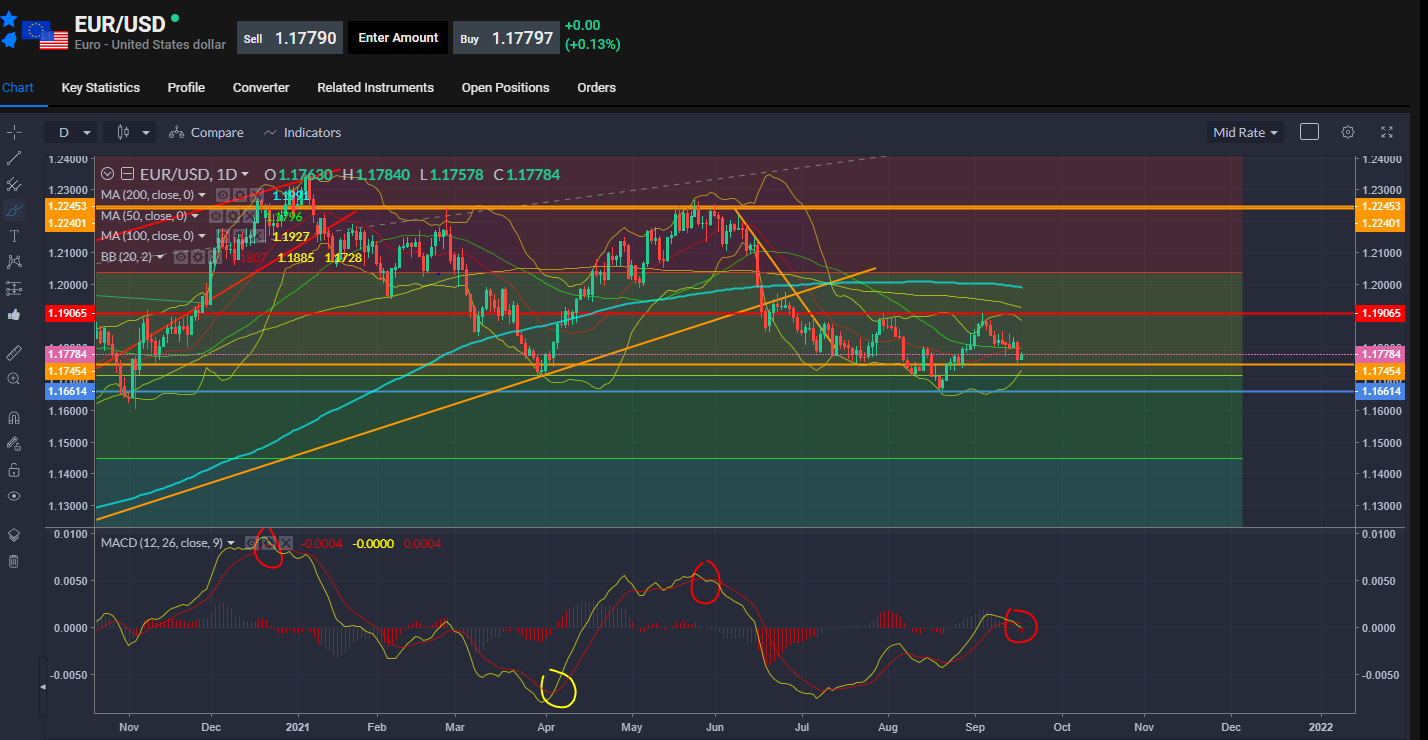
Task: Click the Enter Amount field
Action: (398, 38)
